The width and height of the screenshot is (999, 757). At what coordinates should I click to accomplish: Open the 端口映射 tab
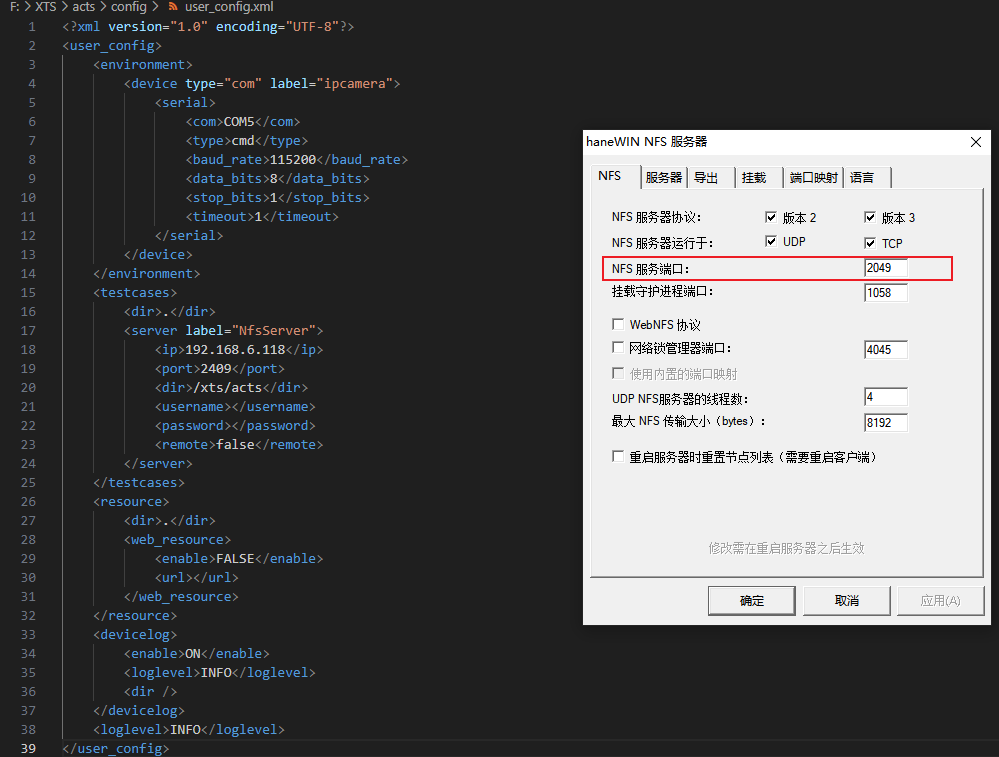(x=813, y=178)
